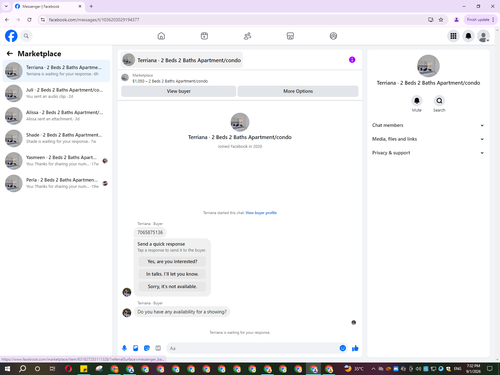
Task: Open the Opera browser taskbar icon
Action: [x=68, y=369]
